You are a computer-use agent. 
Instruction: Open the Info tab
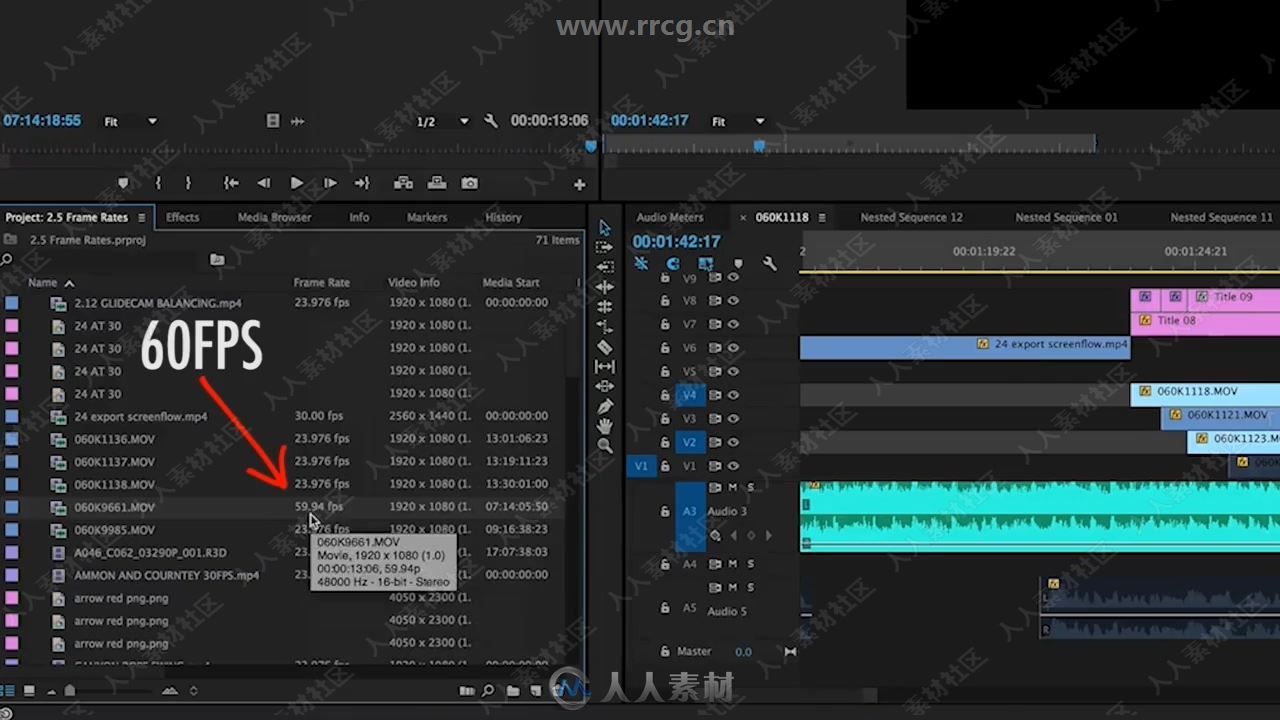(x=359, y=217)
